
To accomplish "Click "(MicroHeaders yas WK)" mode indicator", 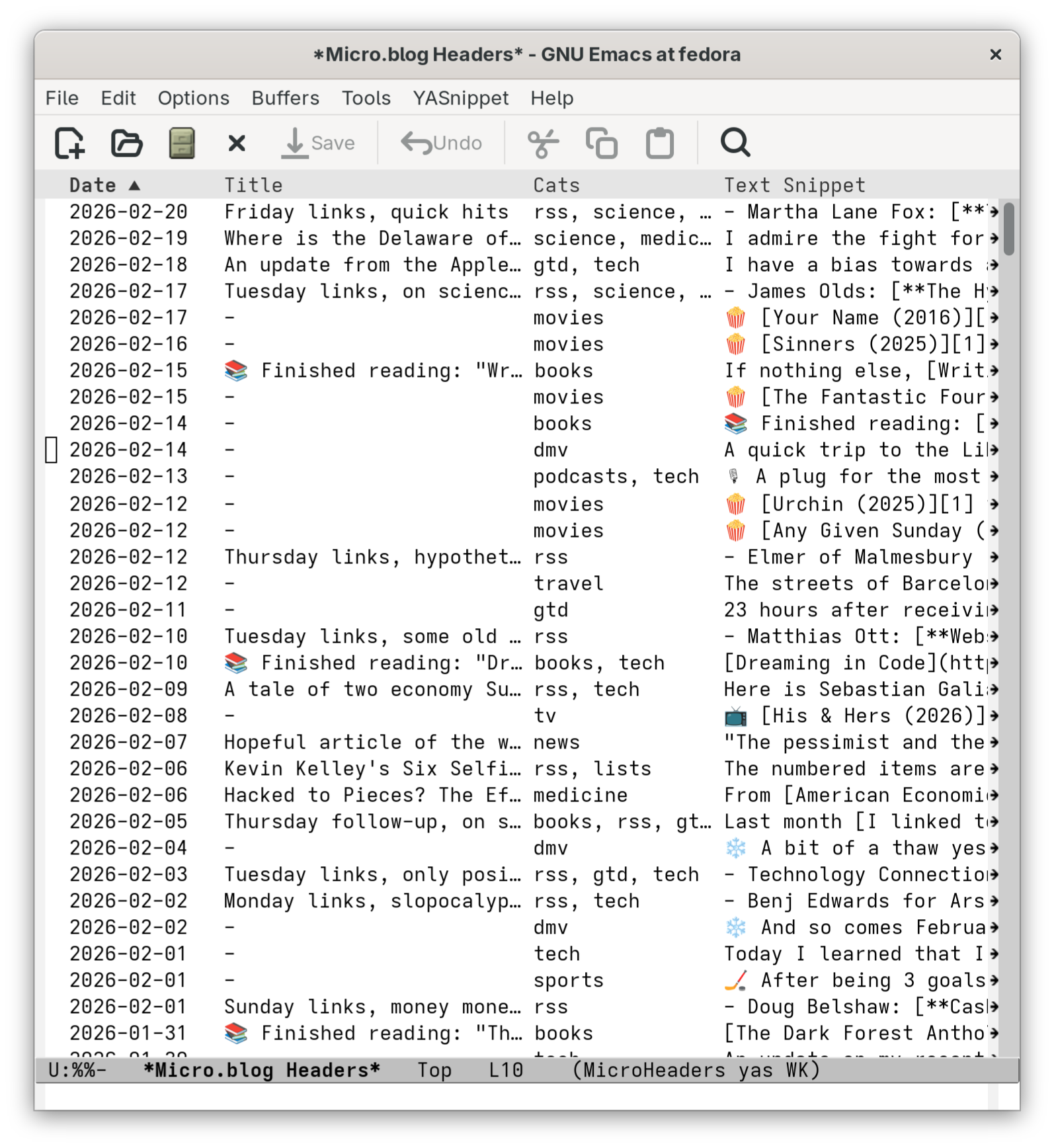I will (x=696, y=1070).
